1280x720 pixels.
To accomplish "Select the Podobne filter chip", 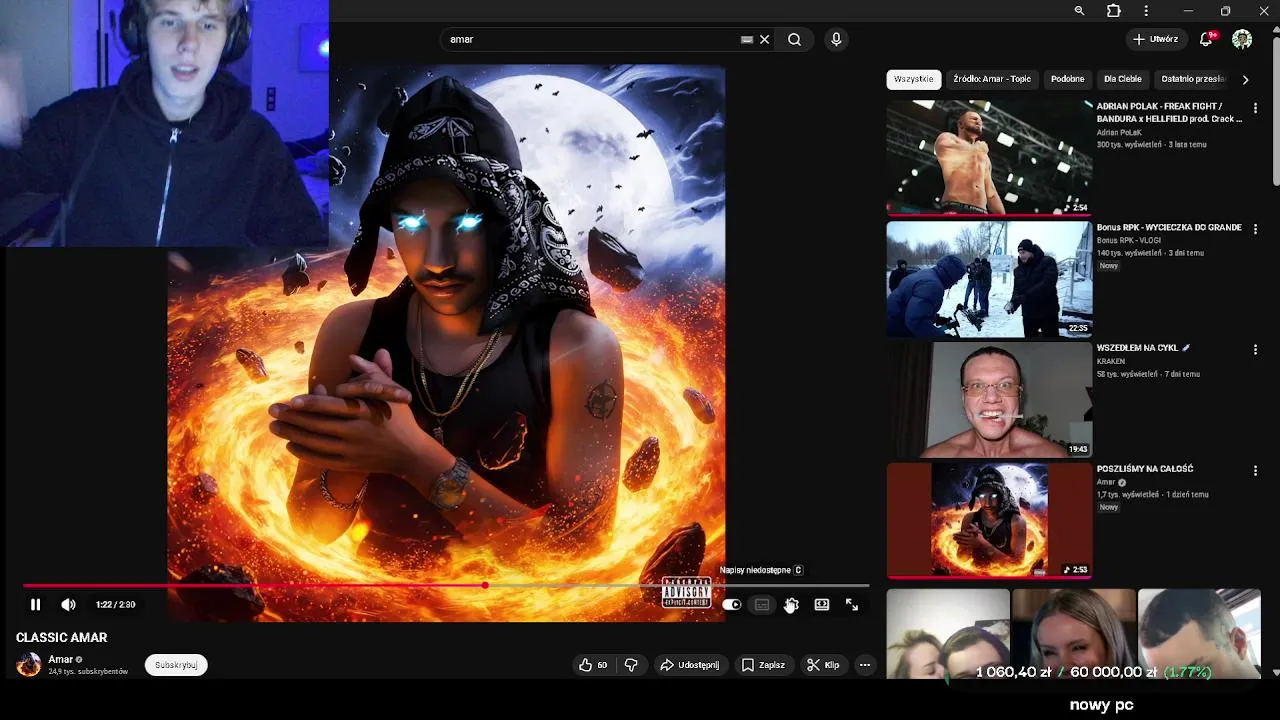I will coord(1068,79).
